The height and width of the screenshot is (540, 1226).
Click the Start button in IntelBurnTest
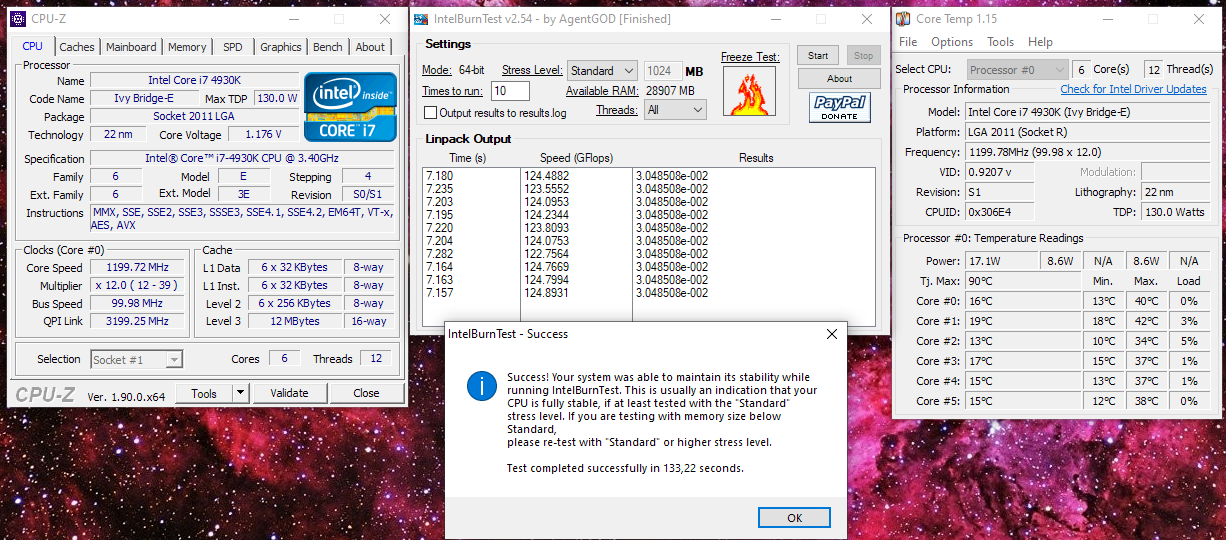818,56
